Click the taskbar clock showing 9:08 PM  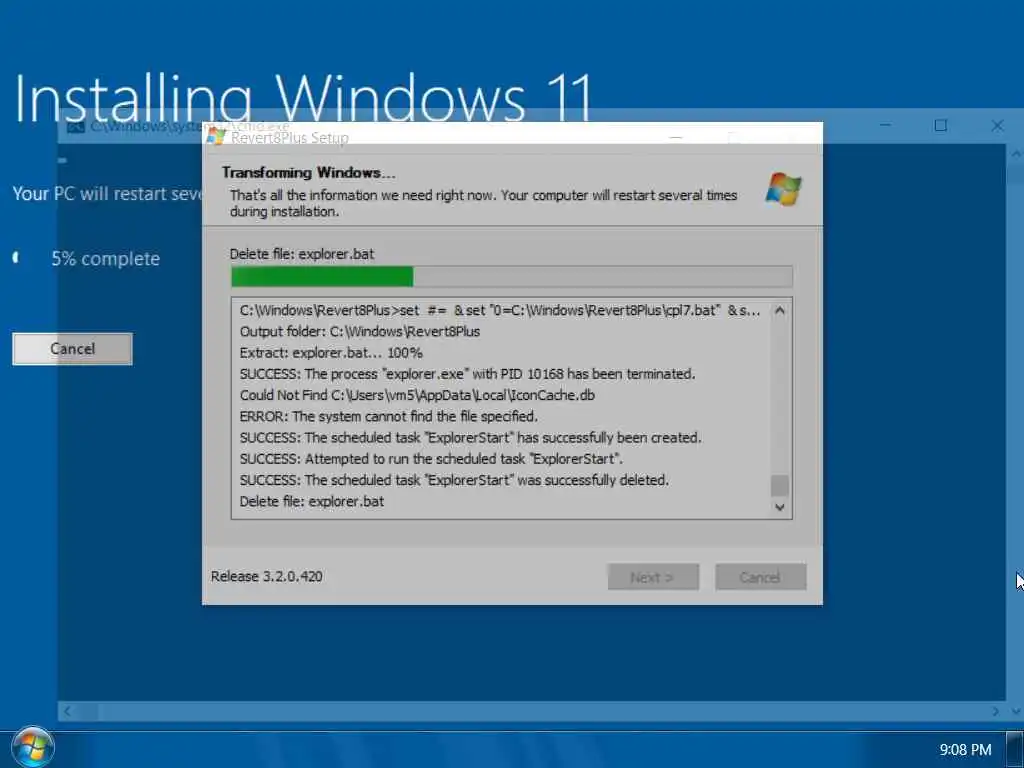(x=965, y=750)
